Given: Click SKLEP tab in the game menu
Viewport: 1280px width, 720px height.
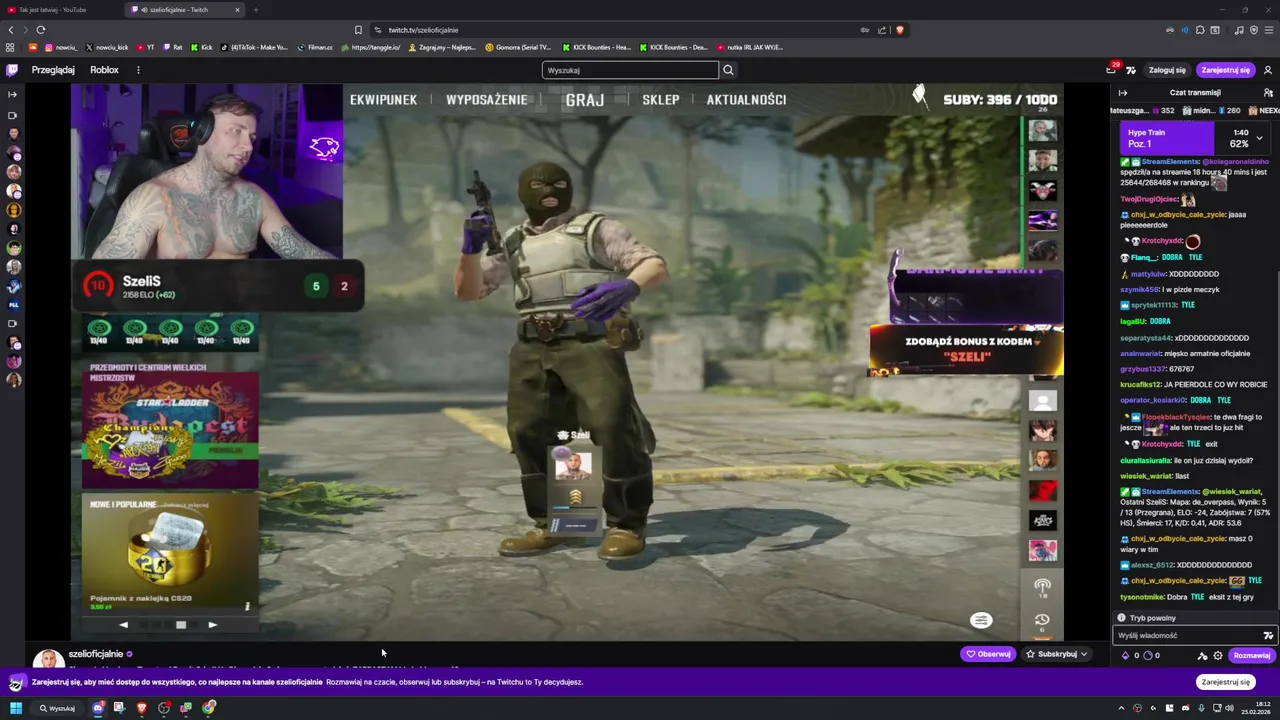Looking at the screenshot, I should [x=660, y=100].
